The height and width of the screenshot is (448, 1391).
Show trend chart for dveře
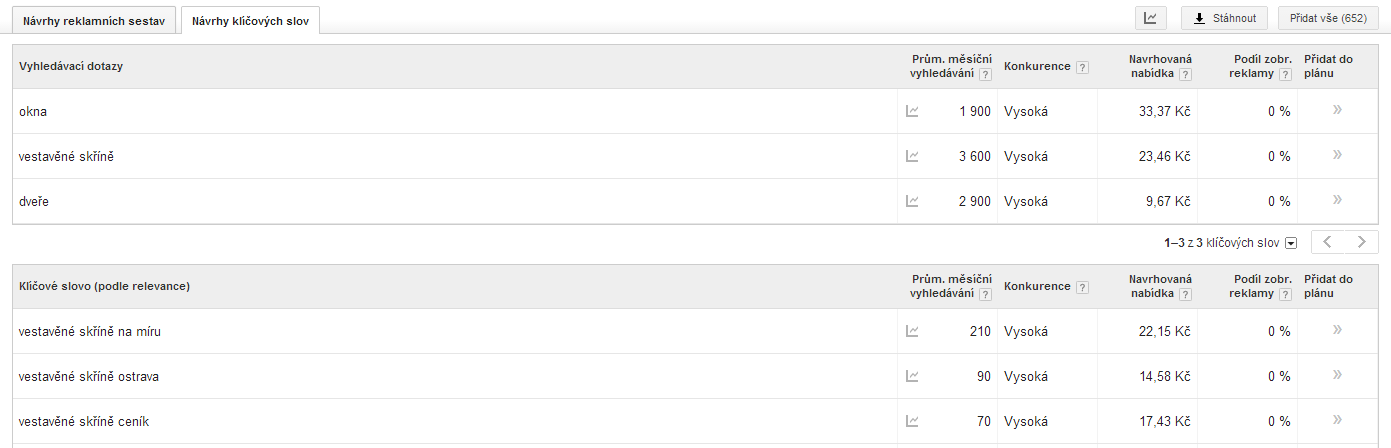912,201
